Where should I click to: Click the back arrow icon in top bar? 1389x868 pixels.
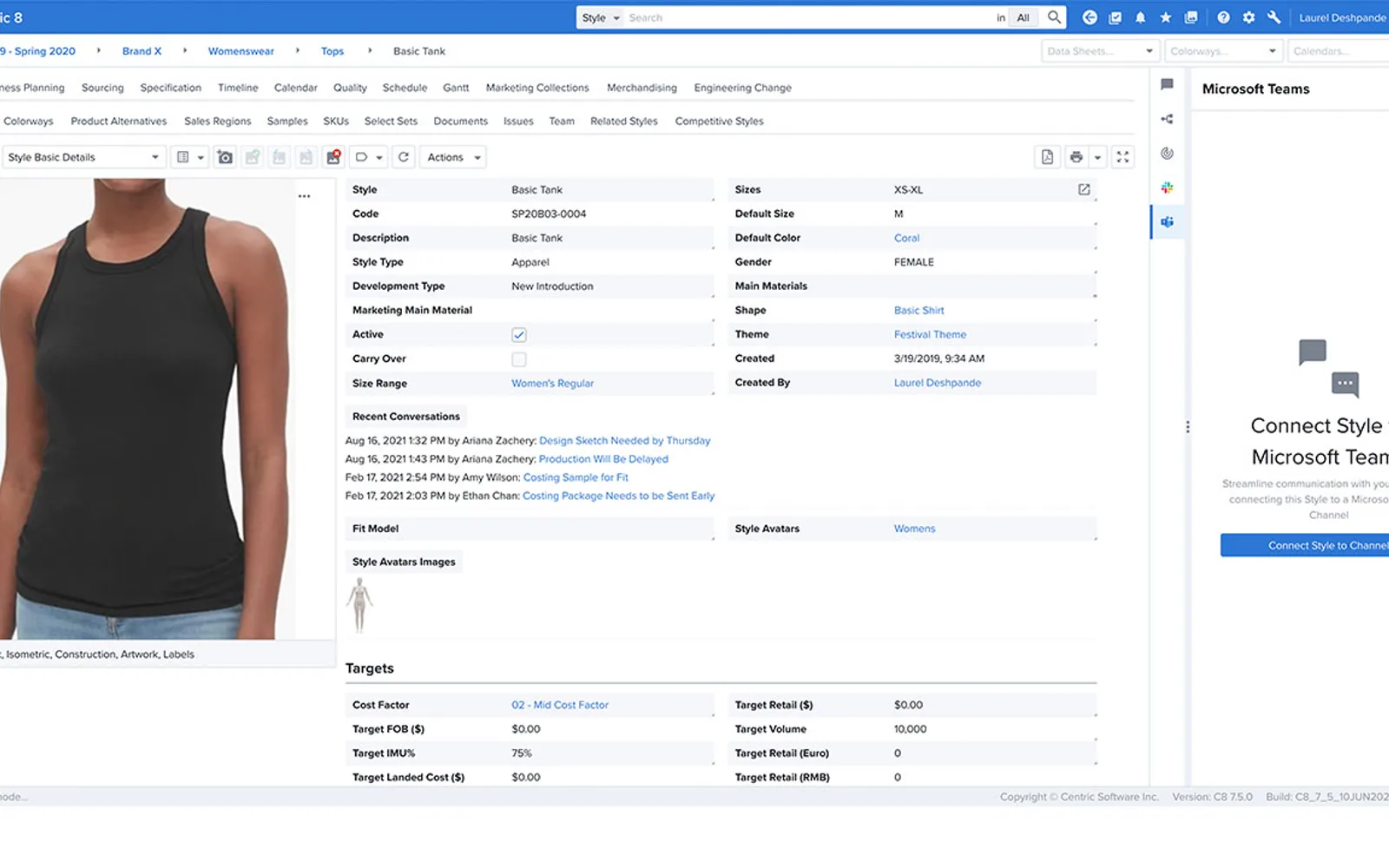point(1089,17)
